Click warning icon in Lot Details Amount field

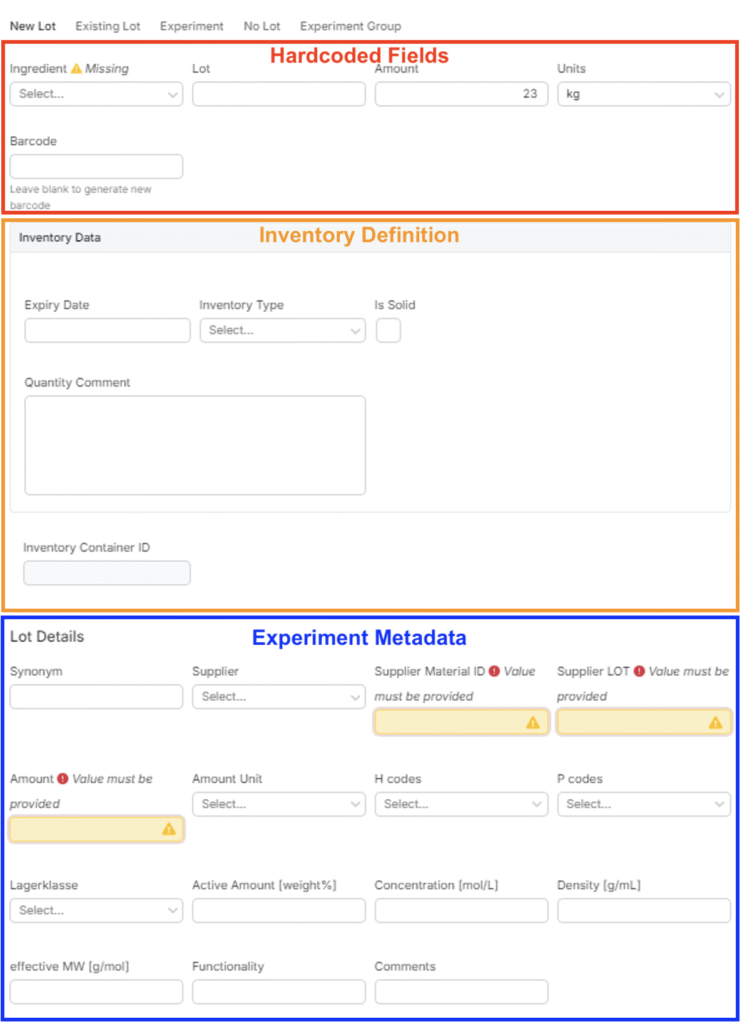click(x=168, y=829)
